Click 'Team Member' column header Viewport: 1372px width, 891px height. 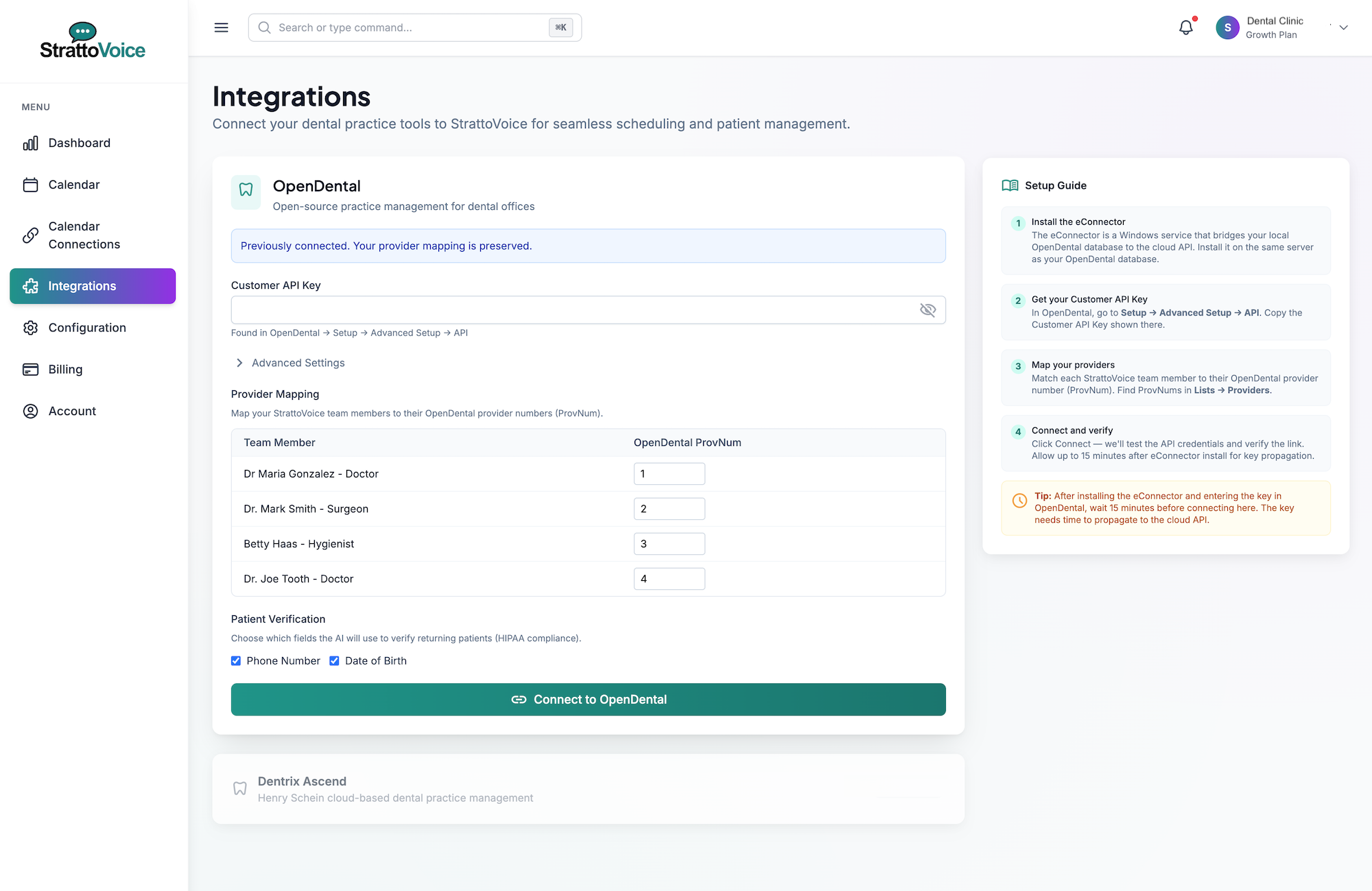point(279,443)
